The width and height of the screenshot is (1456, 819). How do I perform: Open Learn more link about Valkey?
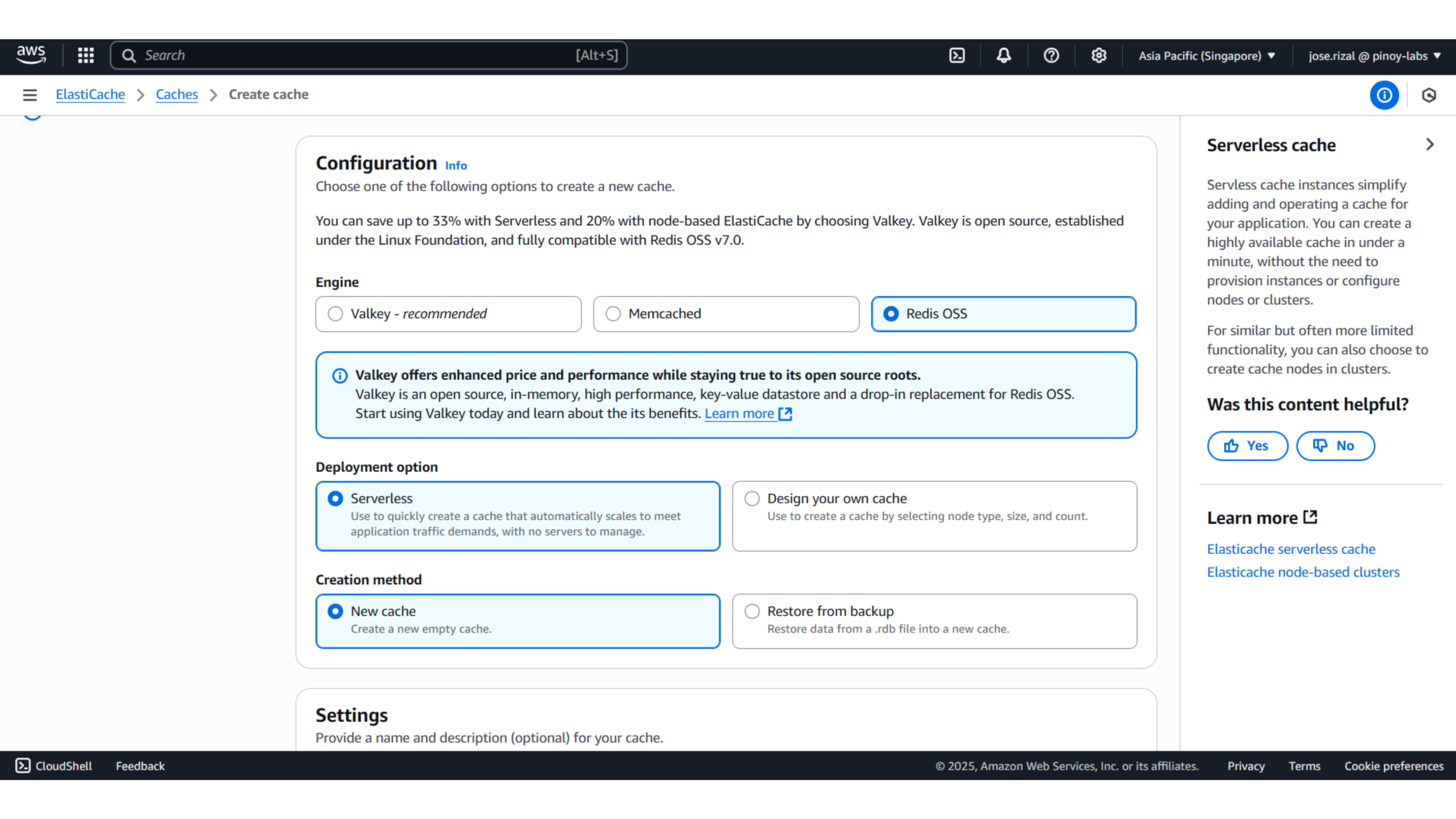pyautogui.click(x=739, y=413)
